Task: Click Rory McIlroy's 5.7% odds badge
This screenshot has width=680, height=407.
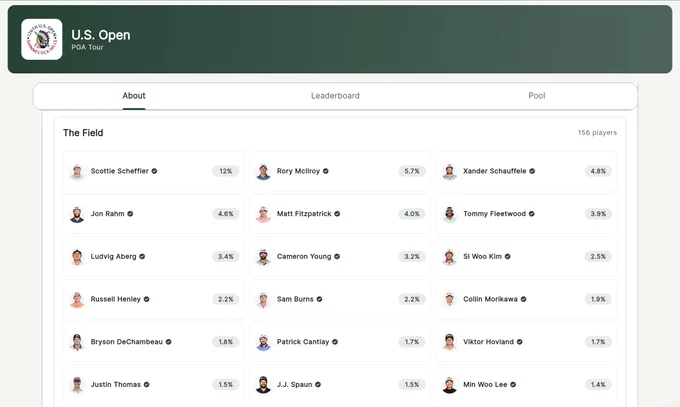Action: pos(412,171)
